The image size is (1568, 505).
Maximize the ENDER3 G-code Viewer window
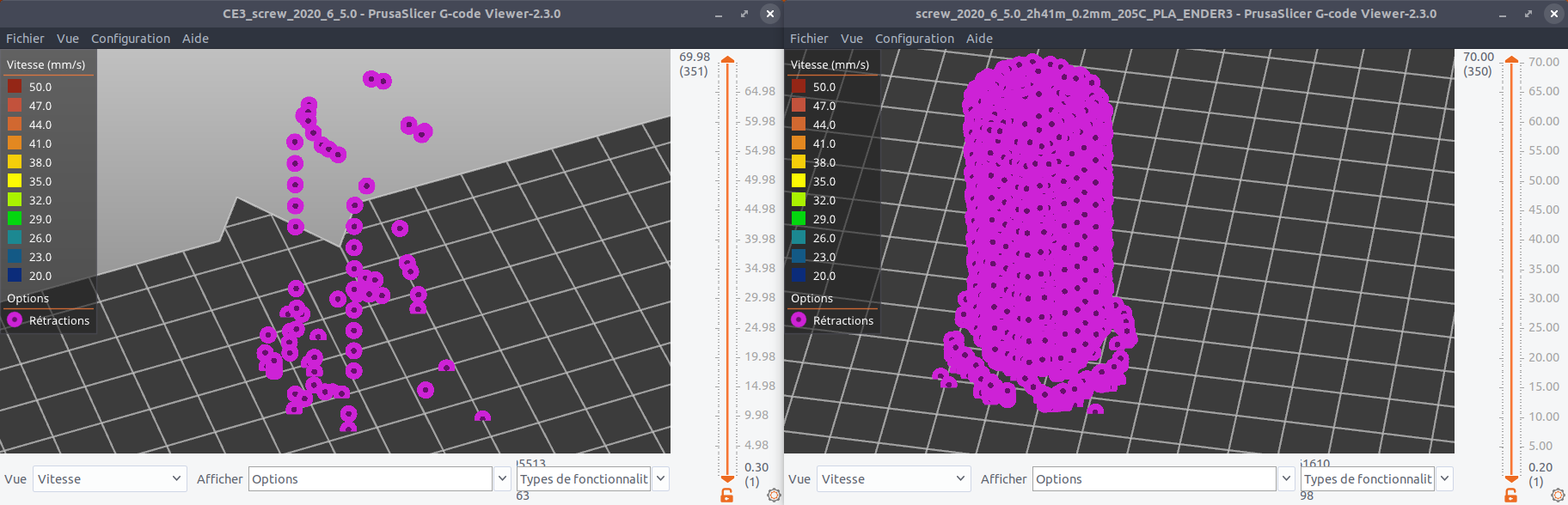(x=1528, y=14)
